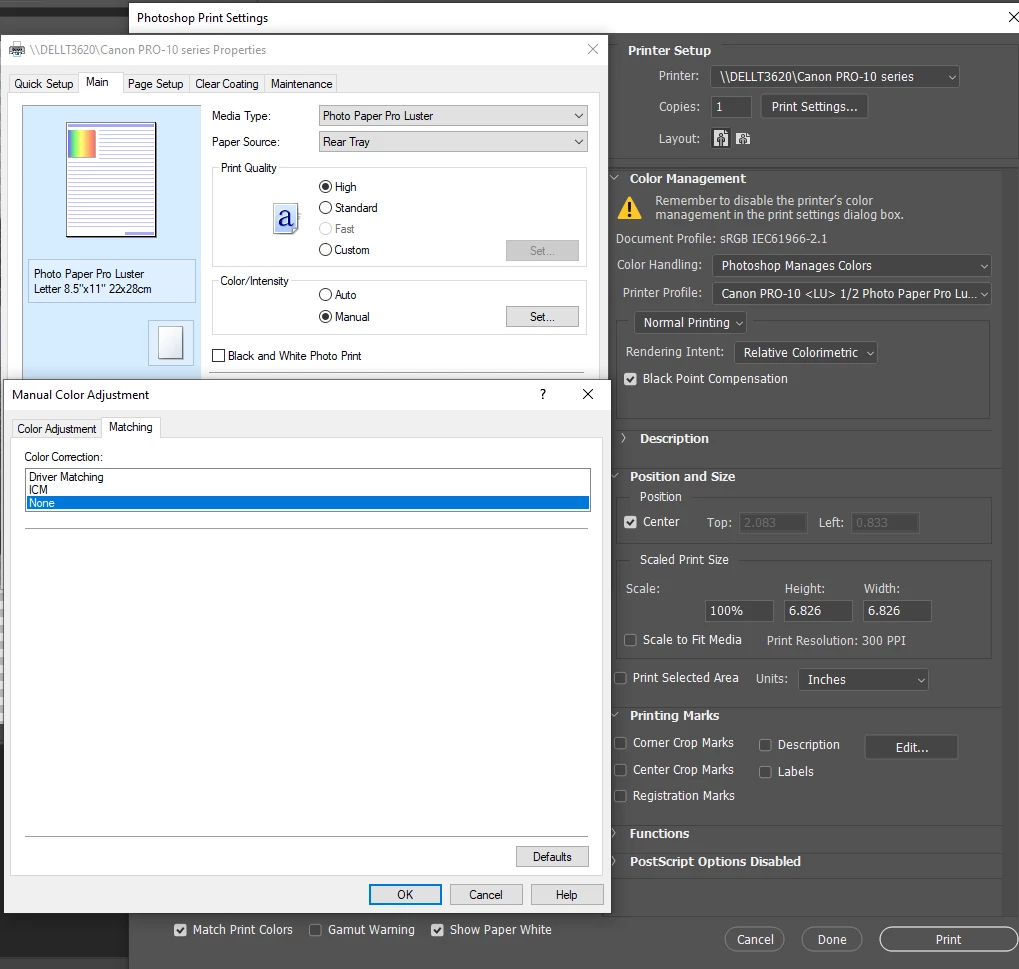Switch to Maintenance tab
The width and height of the screenshot is (1019, 969).
point(302,84)
